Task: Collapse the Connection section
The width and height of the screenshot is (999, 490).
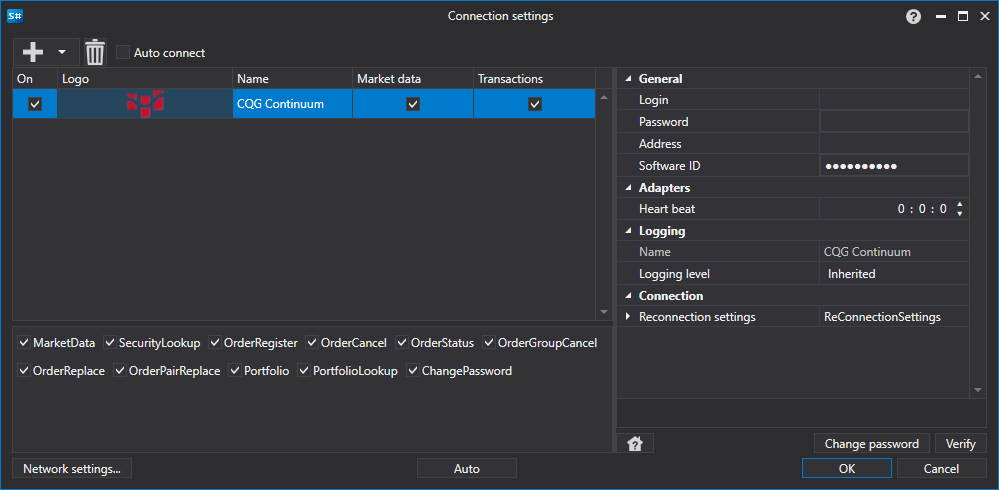Action: [x=629, y=296]
